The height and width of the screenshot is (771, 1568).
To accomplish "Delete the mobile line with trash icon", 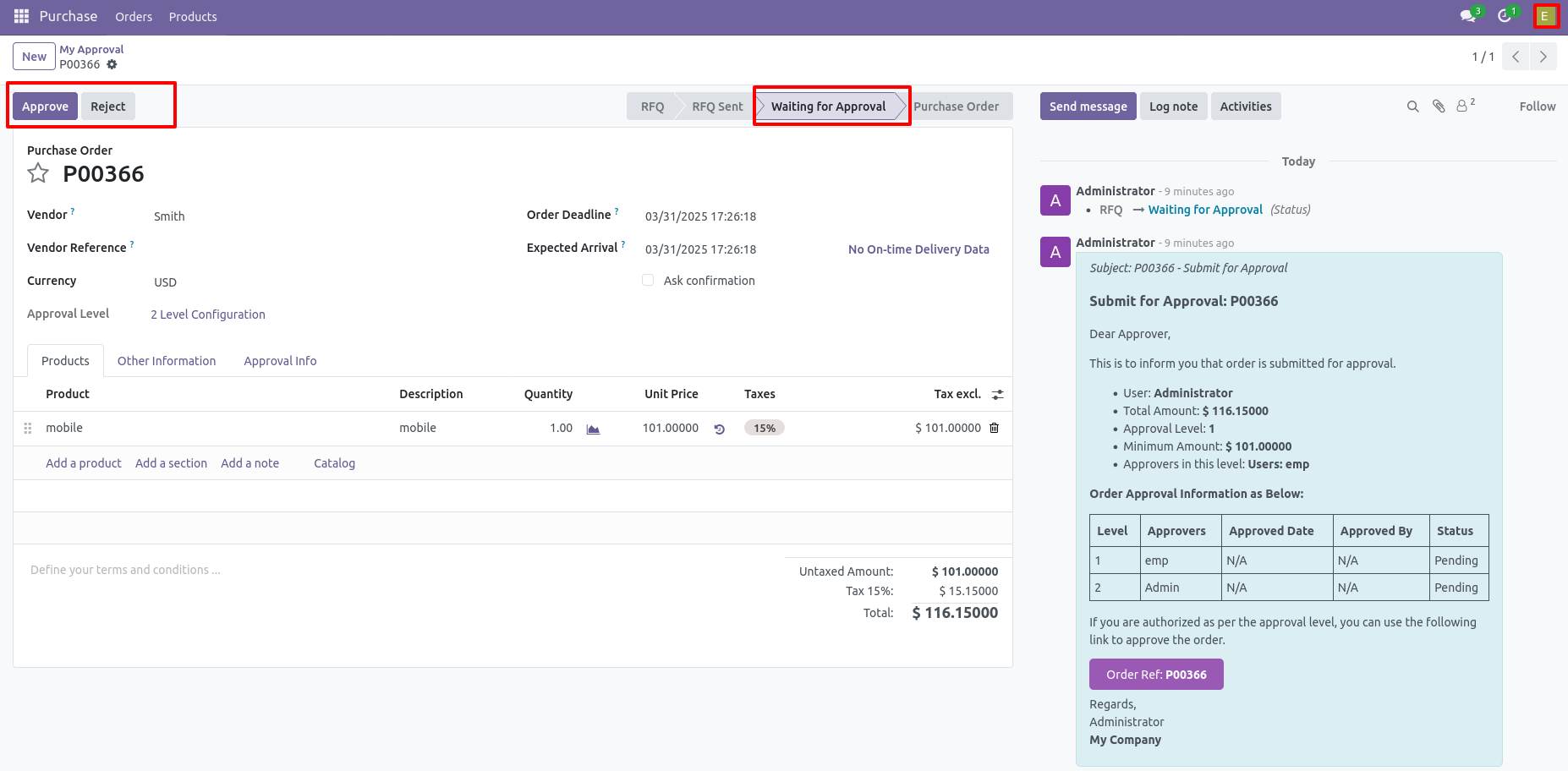I will pyautogui.click(x=994, y=429).
